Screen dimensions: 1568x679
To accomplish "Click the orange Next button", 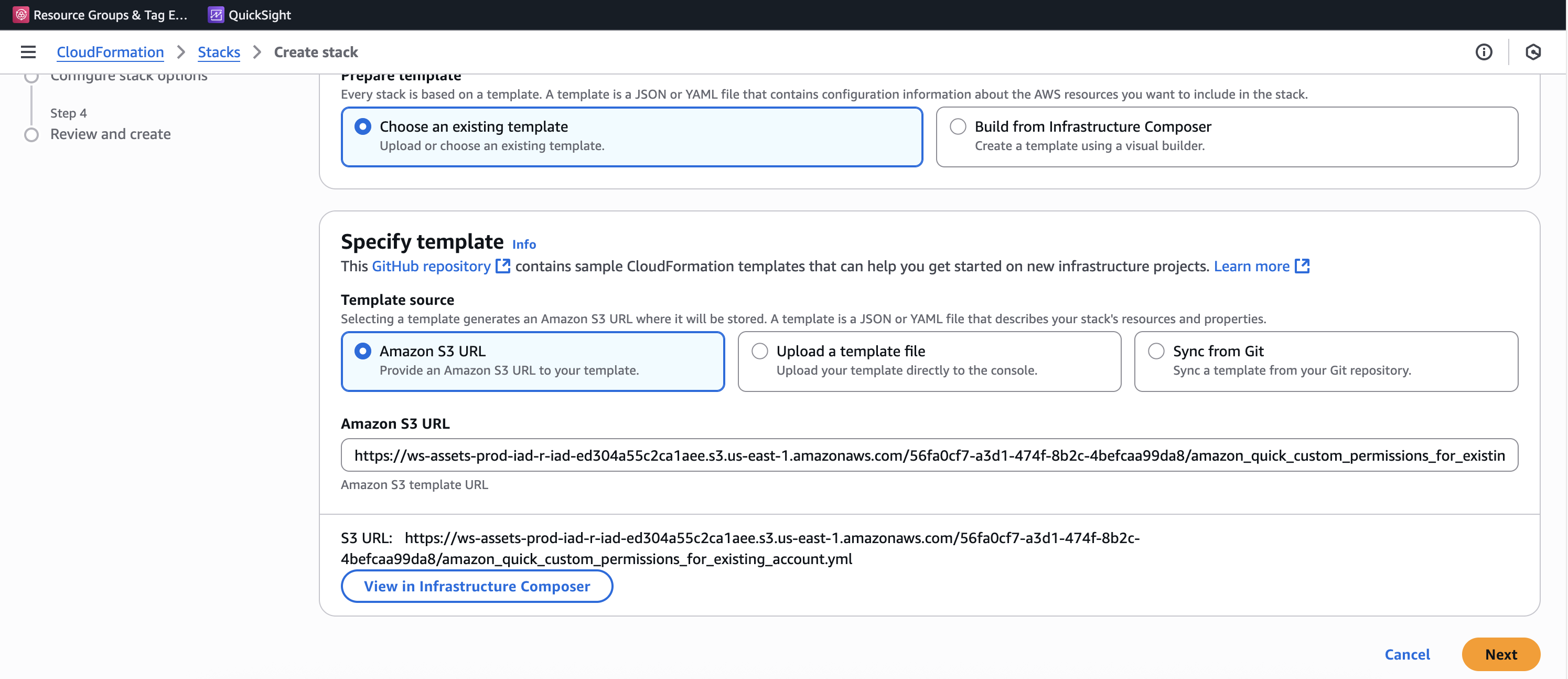I will [x=1500, y=654].
